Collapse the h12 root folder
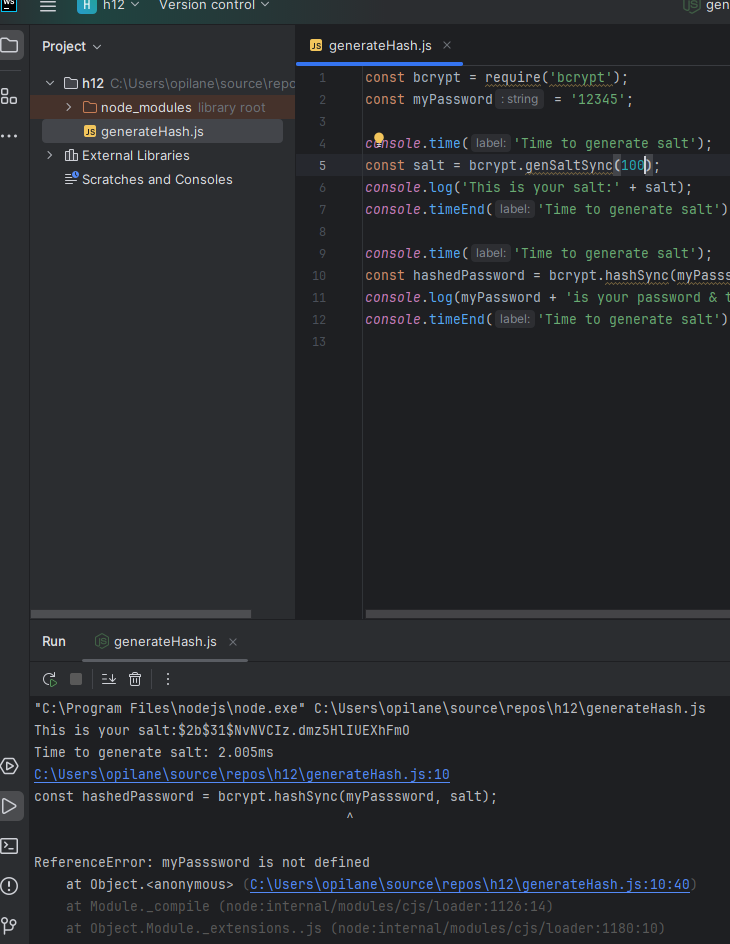730x944 pixels. (51, 83)
